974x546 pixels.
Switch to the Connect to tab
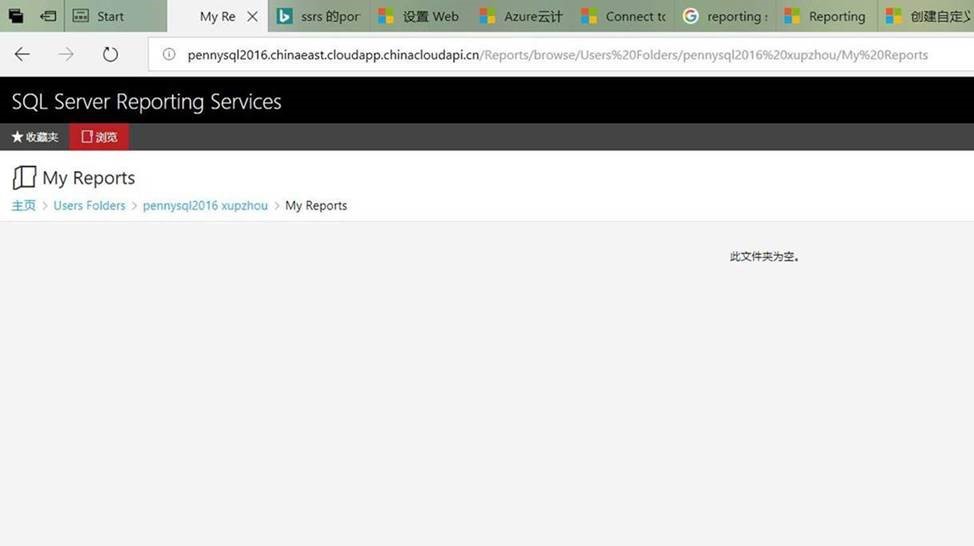pos(624,16)
